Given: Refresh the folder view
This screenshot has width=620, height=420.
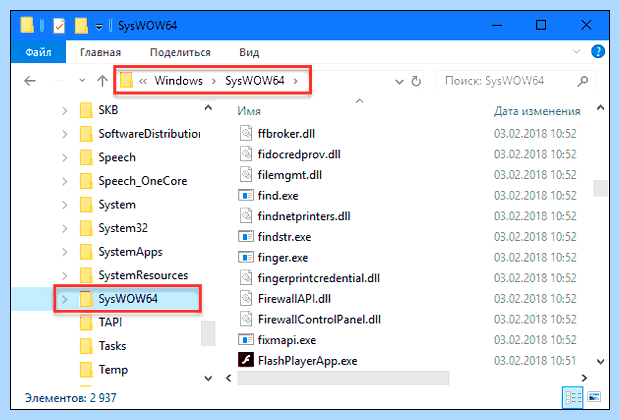Looking at the screenshot, I should pos(416,81).
